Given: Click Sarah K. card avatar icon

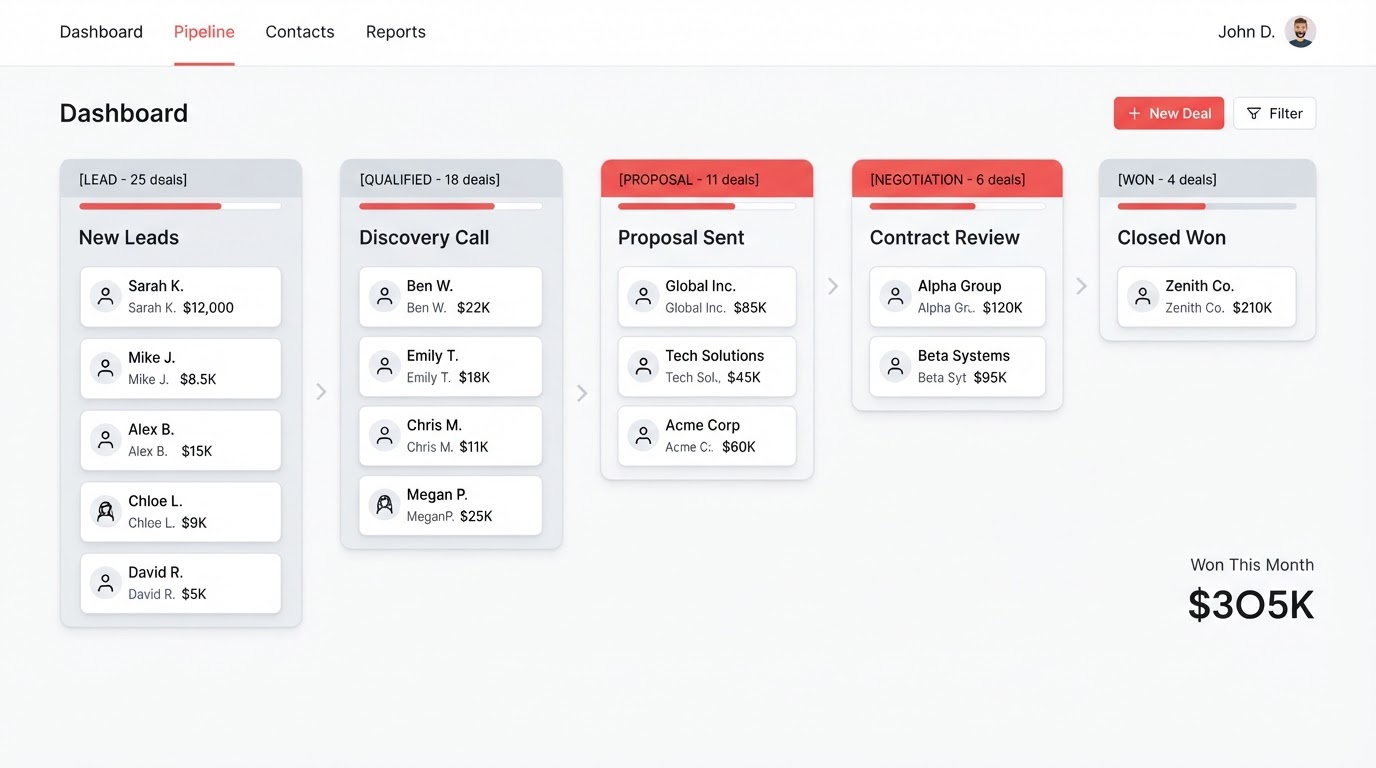Looking at the screenshot, I should pyautogui.click(x=105, y=297).
